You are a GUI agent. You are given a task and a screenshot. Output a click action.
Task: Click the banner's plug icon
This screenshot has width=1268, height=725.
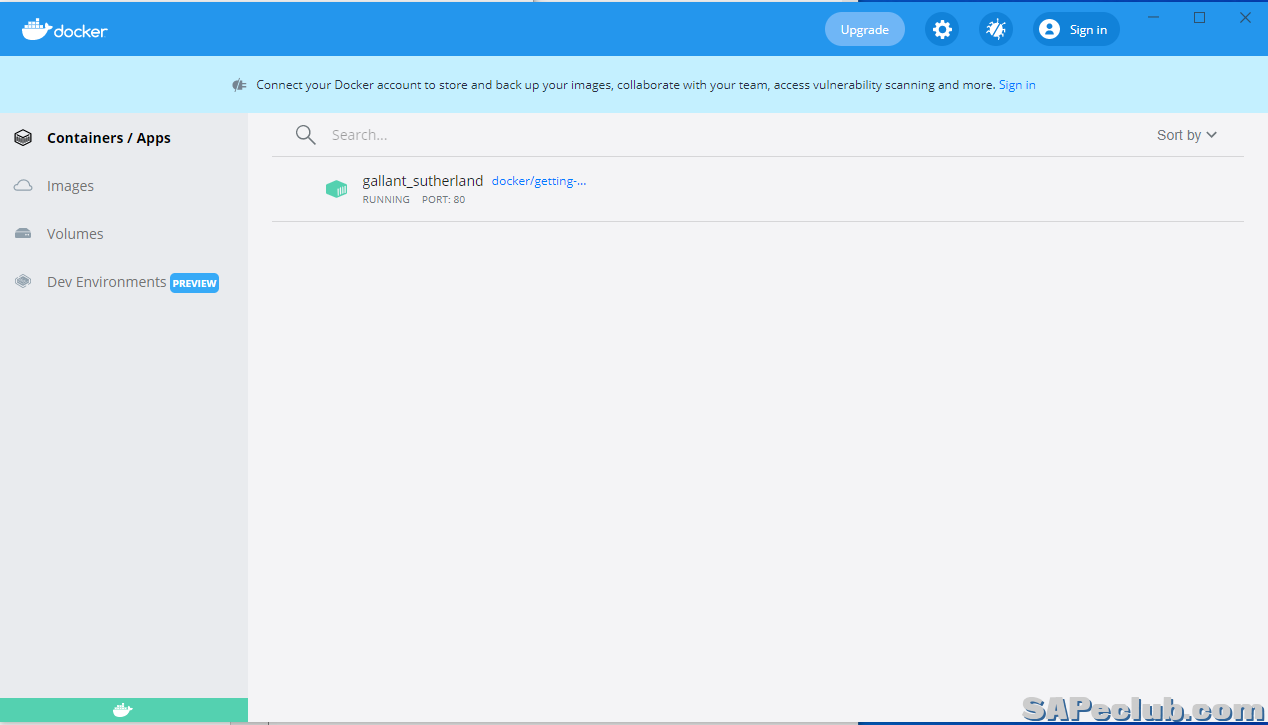coord(239,85)
